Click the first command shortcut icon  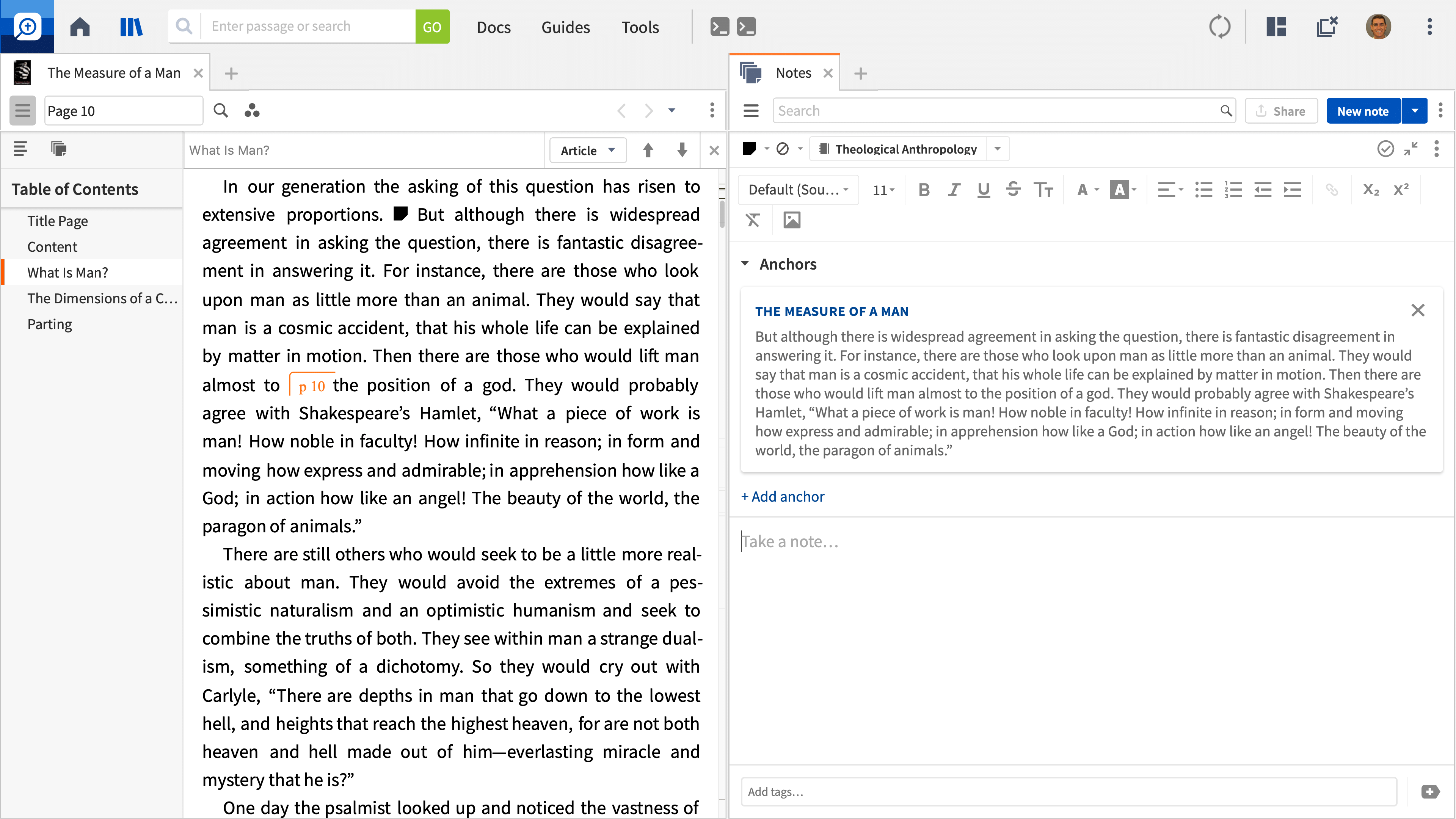pos(720,27)
